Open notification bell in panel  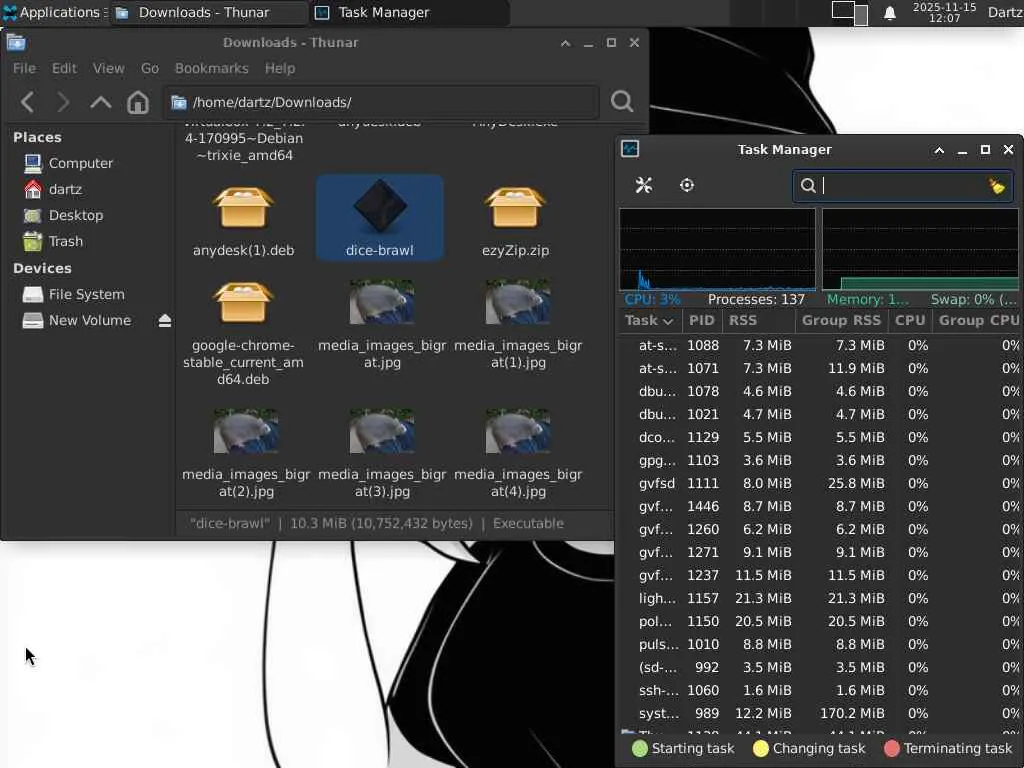[889, 13]
